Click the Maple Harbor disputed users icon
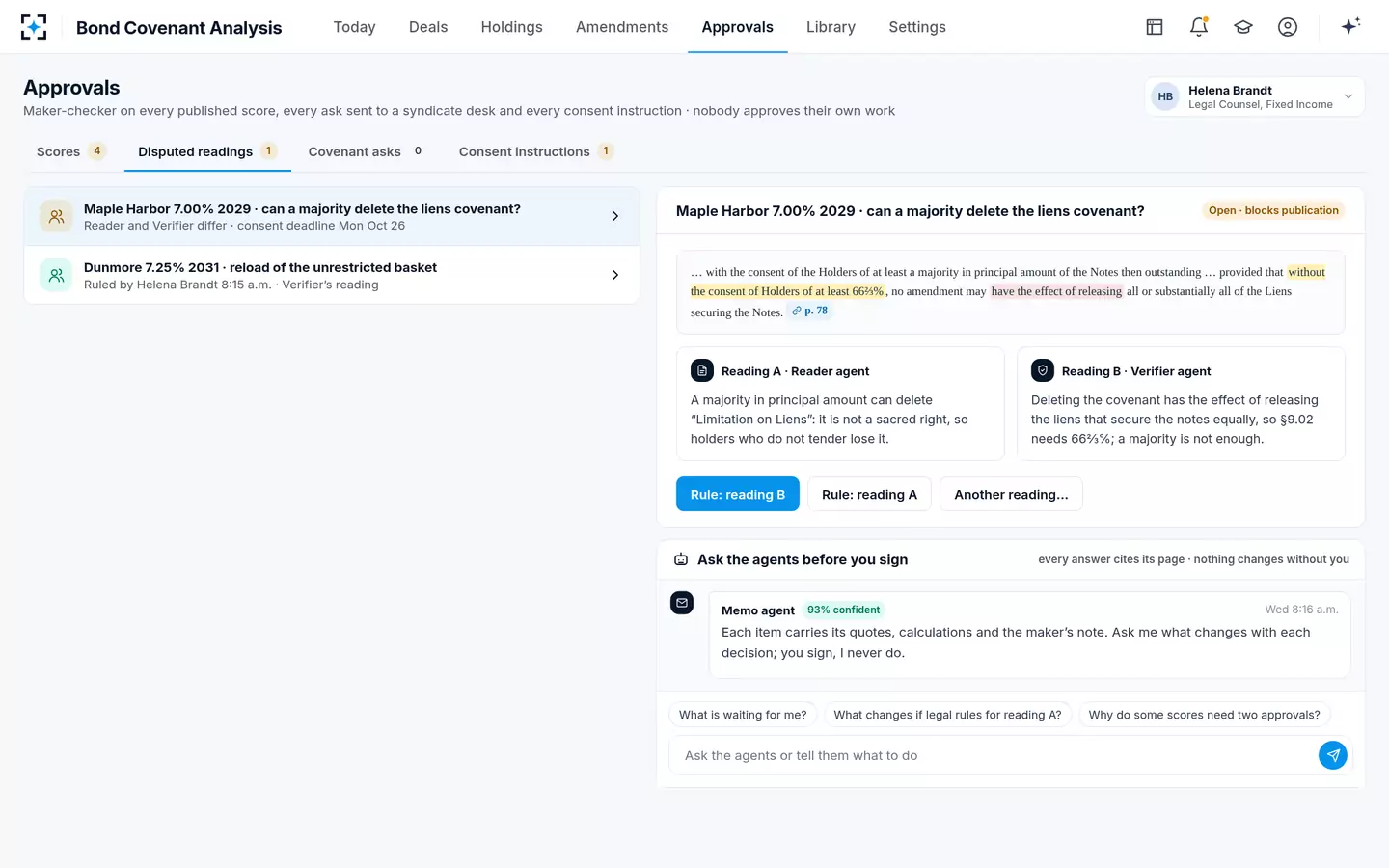Screen dimensions: 1389x868 (x=56, y=217)
